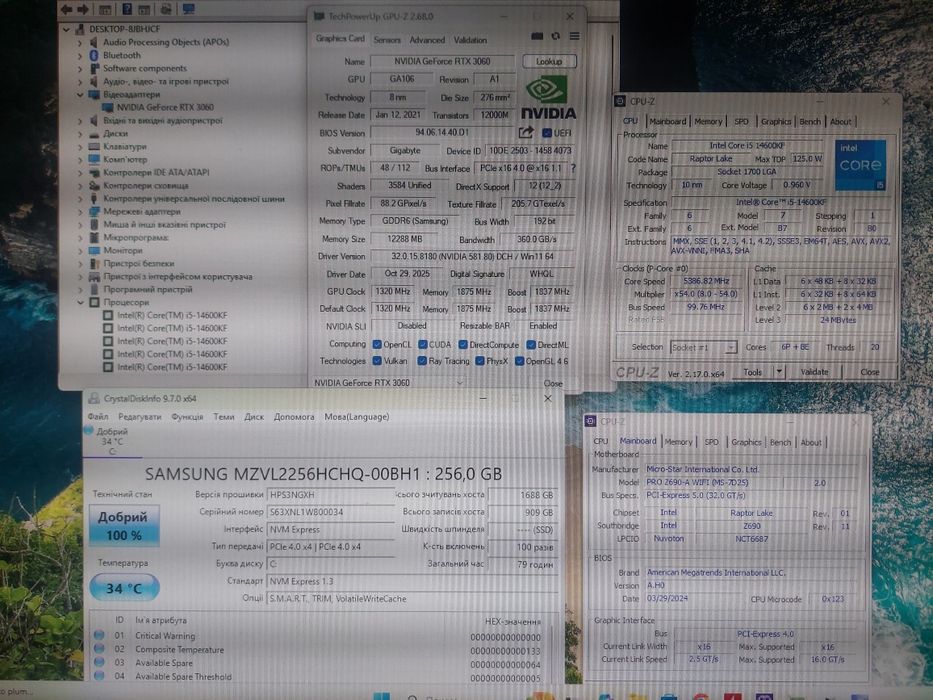
Task: Open the Функція menu in CrystalDiskInfo
Action: 187,417
